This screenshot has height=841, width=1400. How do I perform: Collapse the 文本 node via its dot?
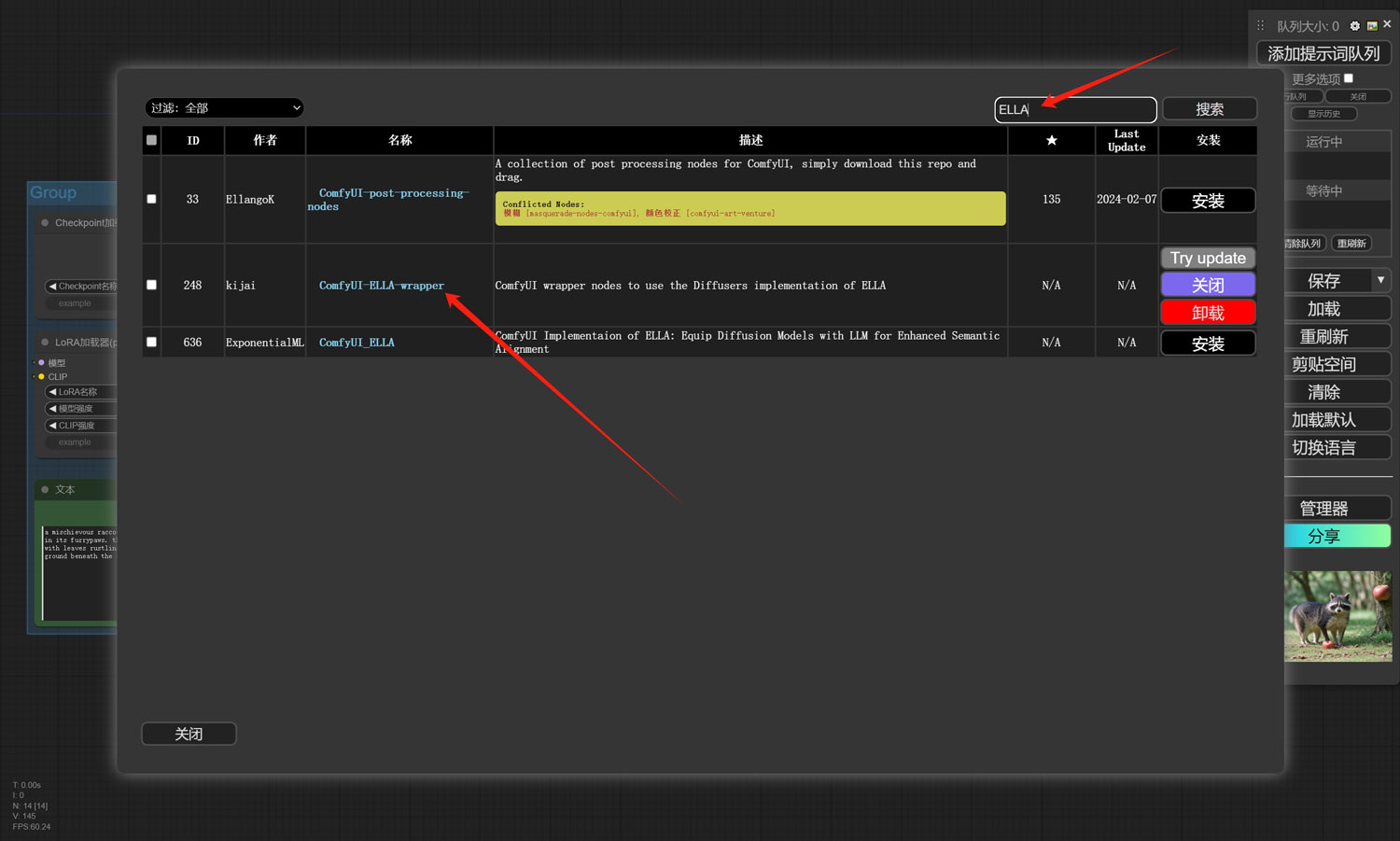point(45,489)
